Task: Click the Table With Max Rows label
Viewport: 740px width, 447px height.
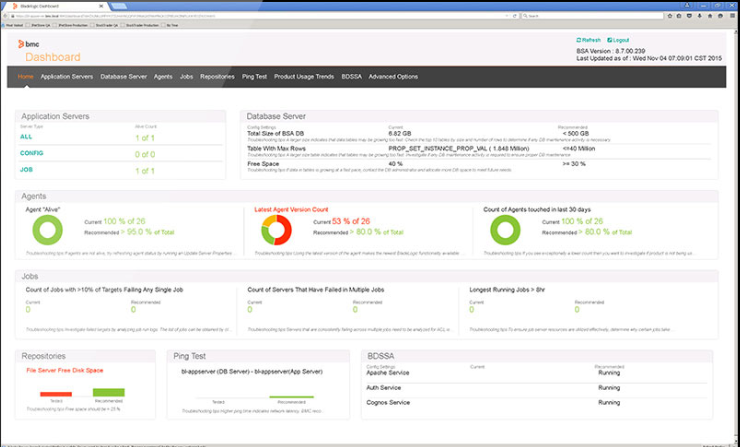Action: coord(277,149)
